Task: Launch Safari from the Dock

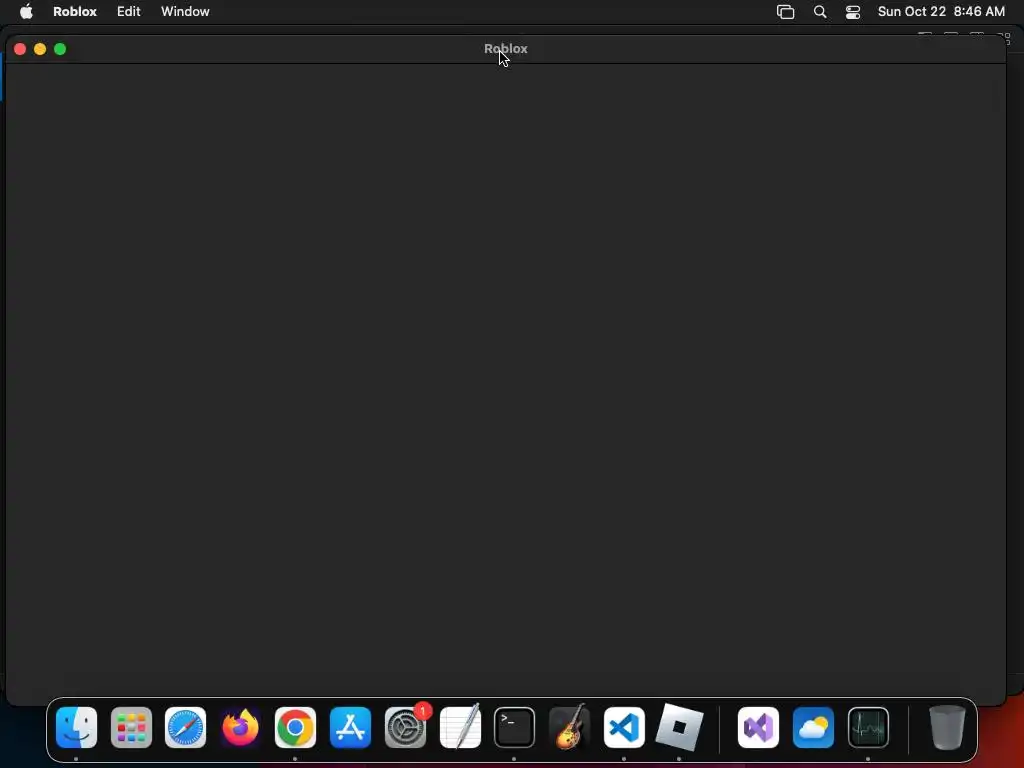Action: 185,727
